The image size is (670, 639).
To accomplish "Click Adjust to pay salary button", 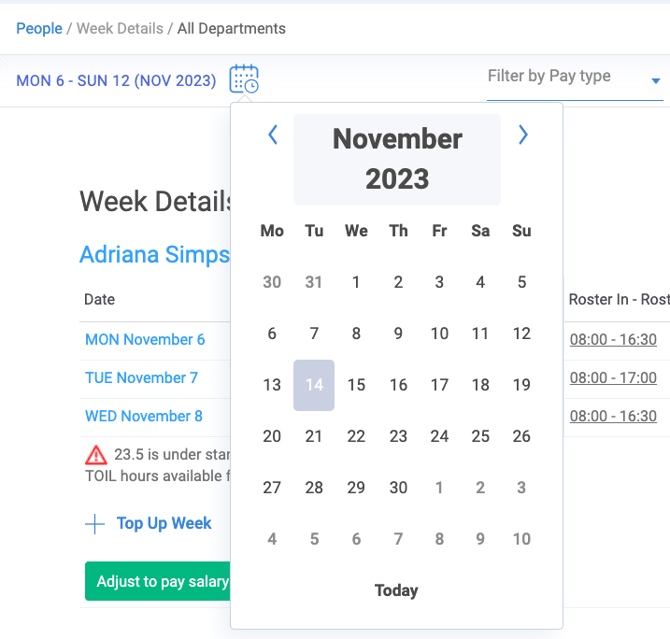I will click(x=160, y=581).
